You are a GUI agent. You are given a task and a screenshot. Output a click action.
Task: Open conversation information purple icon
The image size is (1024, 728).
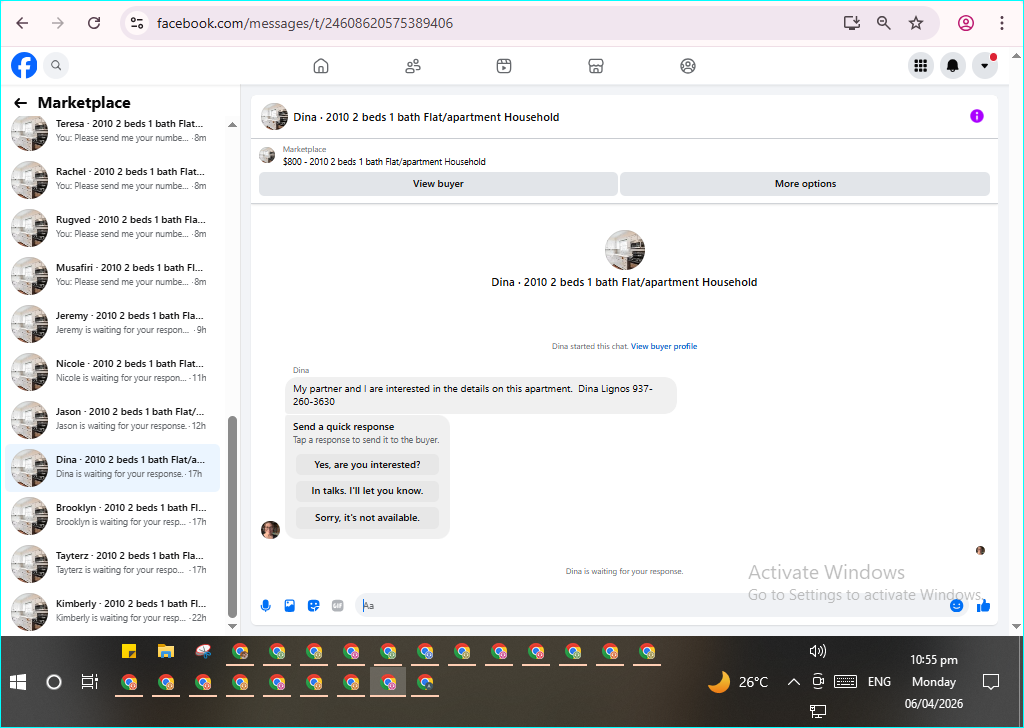coord(976,116)
